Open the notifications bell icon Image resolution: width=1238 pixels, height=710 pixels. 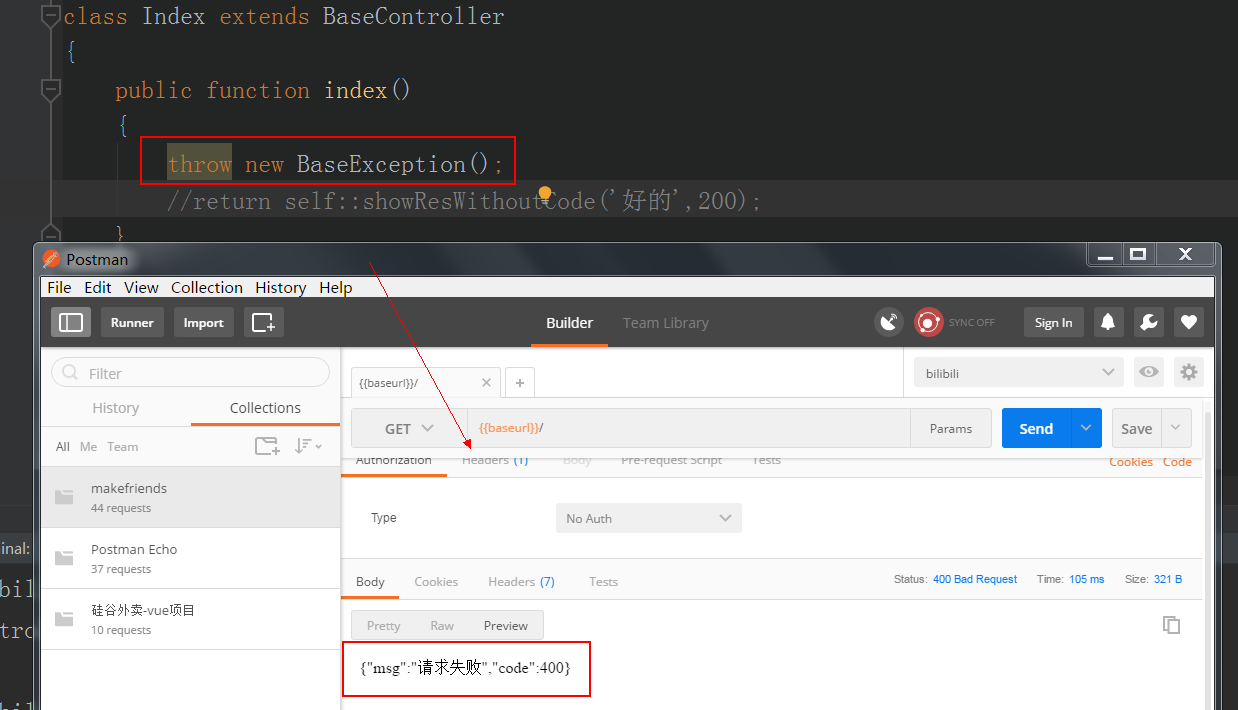(x=1108, y=322)
